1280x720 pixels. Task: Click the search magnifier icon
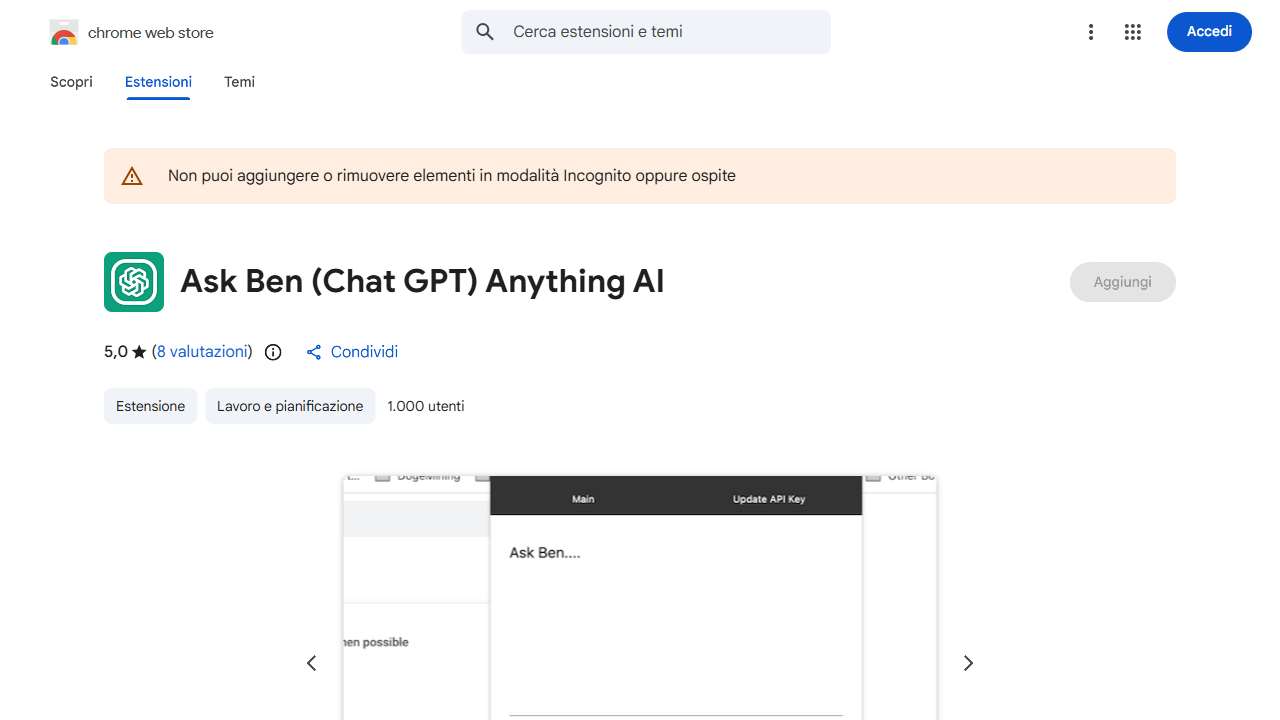tap(484, 31)
